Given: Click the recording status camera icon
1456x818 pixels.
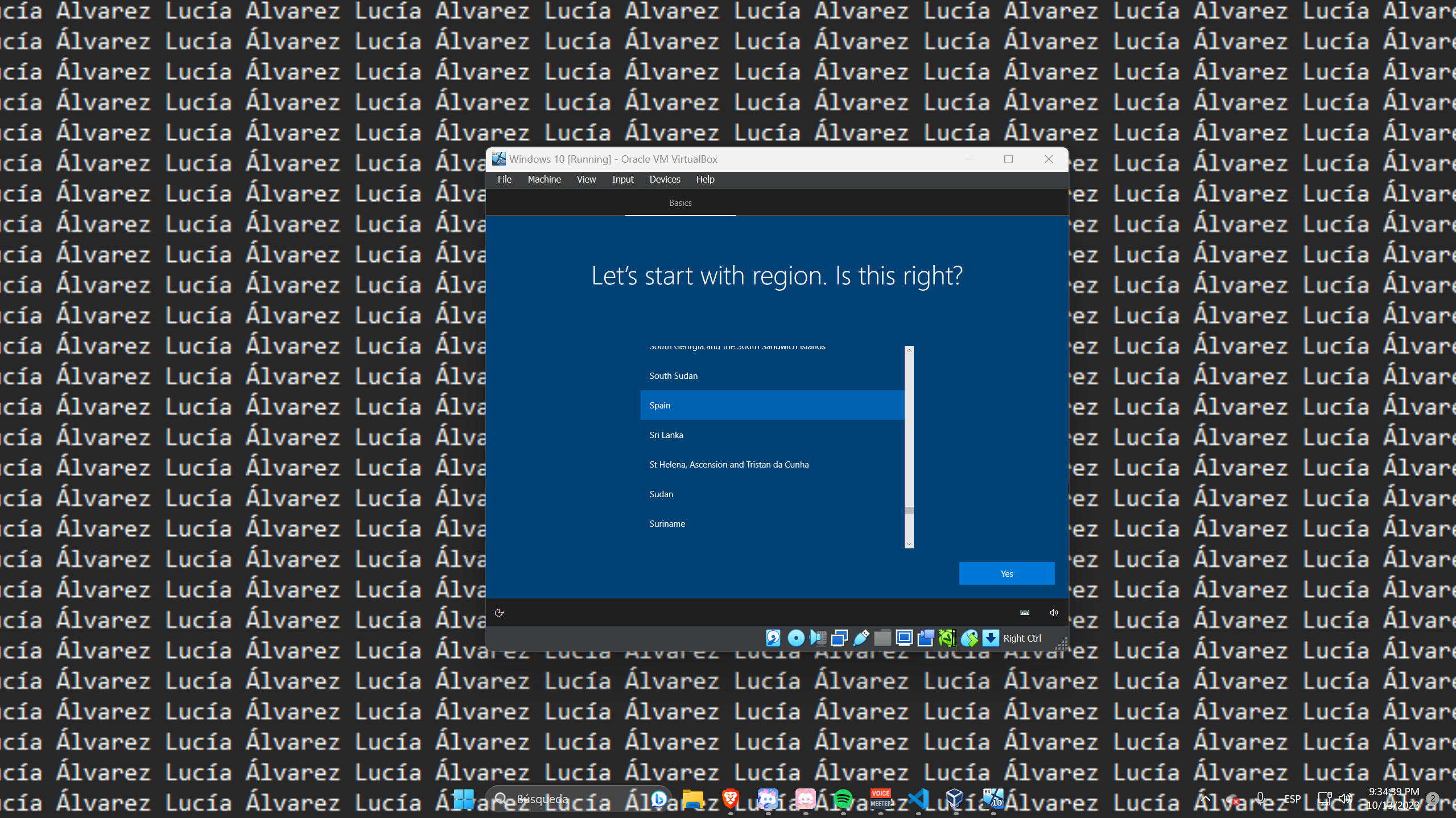Looking at the screenshot, I should tap(926, 638).
